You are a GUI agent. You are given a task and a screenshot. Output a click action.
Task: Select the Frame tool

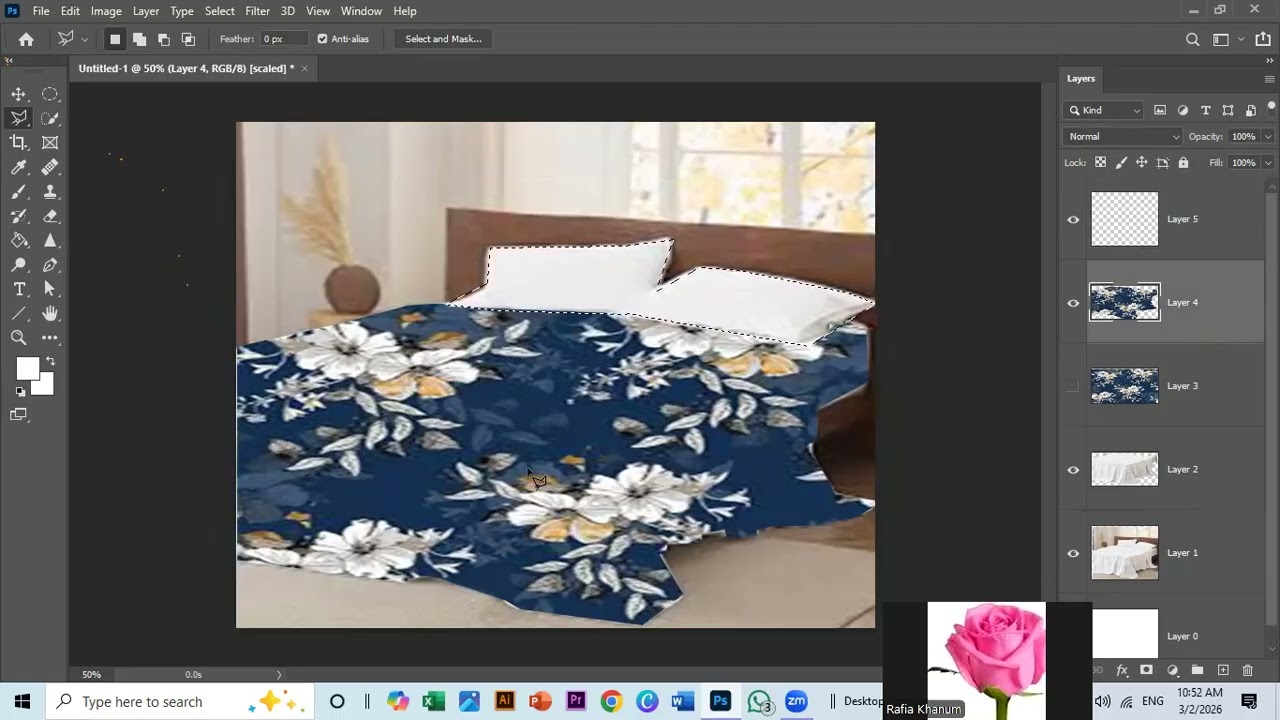click(x=50, y=143)
